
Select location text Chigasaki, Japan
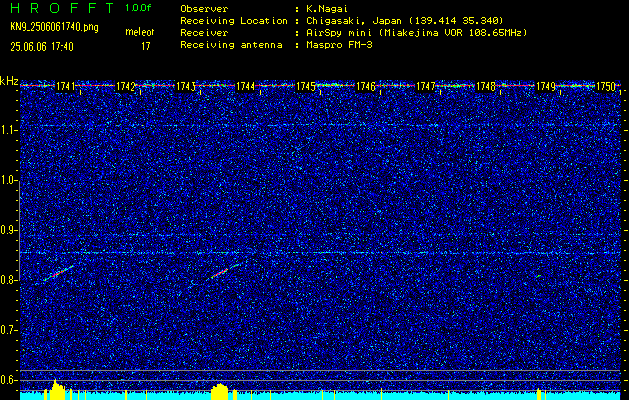(x=353, y=21)
